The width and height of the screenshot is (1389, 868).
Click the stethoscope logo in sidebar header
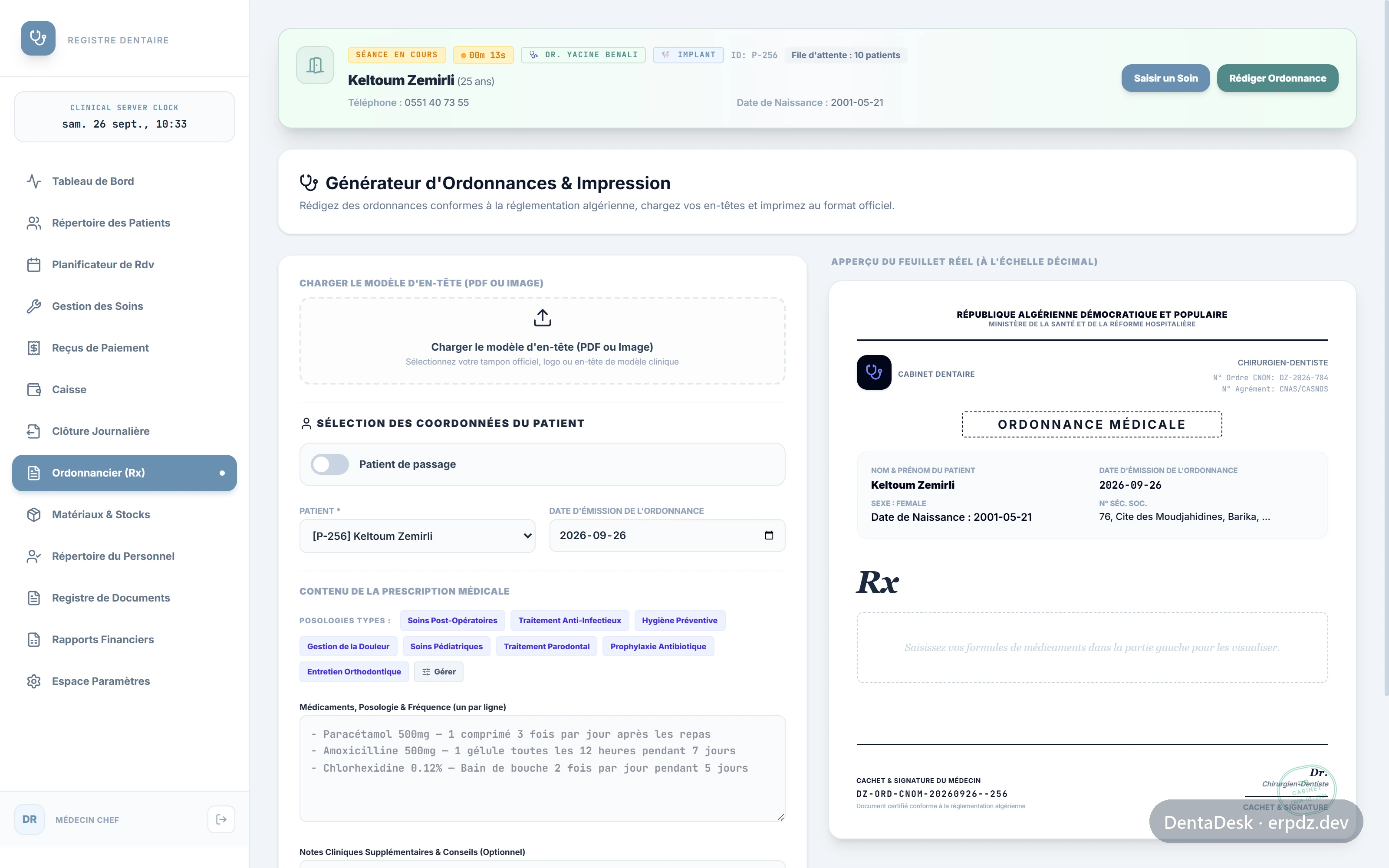[x=39, y=39]
